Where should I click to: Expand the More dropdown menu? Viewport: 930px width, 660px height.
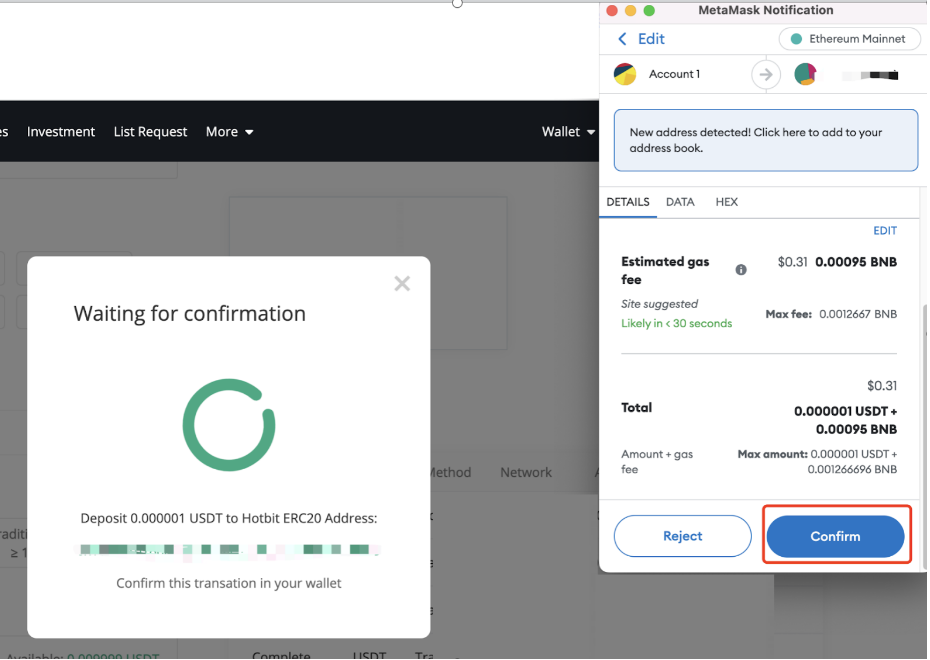click(229, 132)
